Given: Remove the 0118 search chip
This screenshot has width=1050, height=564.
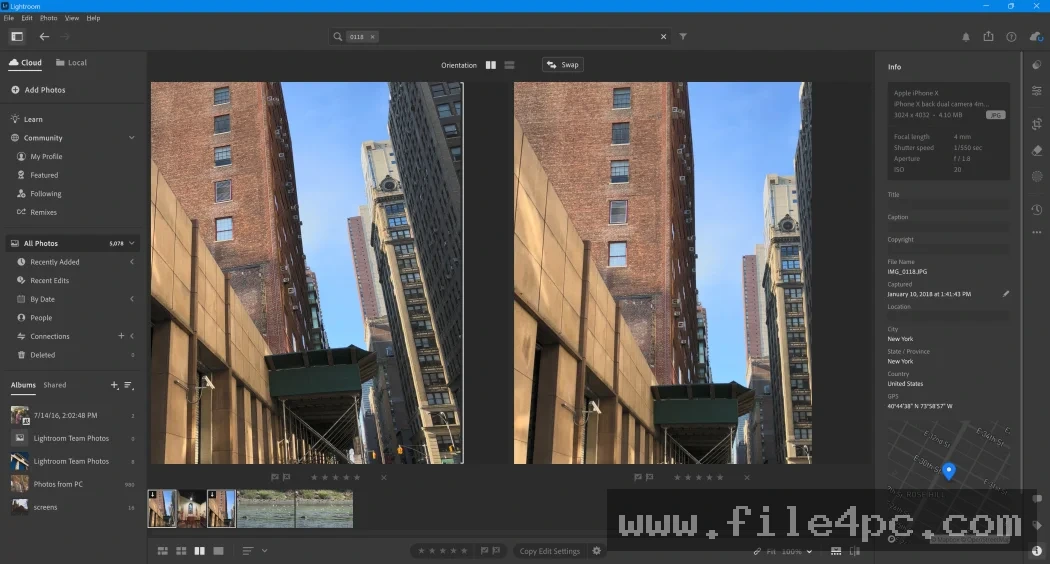Looking at the screenshot, I should [372, 37].
